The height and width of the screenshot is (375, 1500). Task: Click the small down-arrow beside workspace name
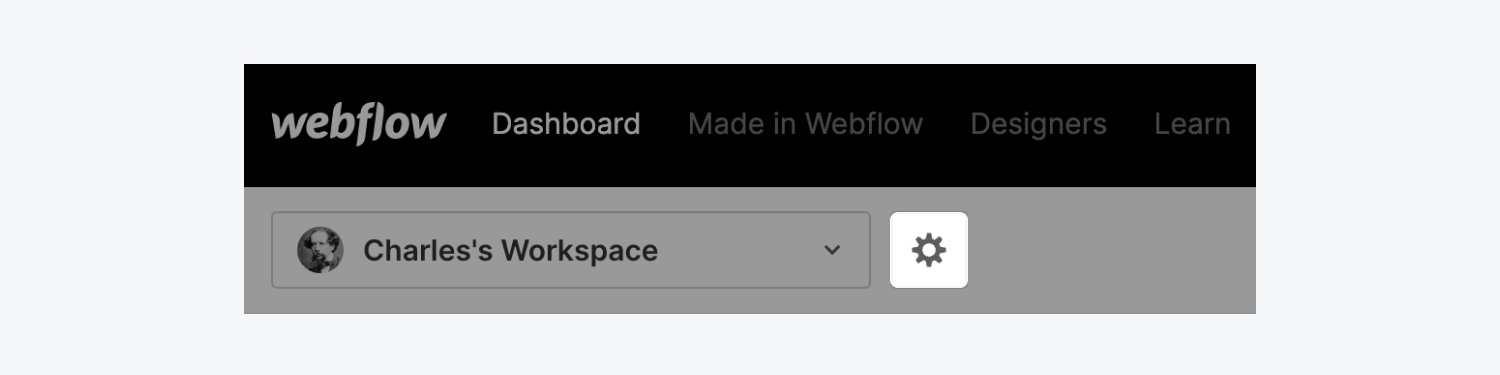tap(832, 250)
